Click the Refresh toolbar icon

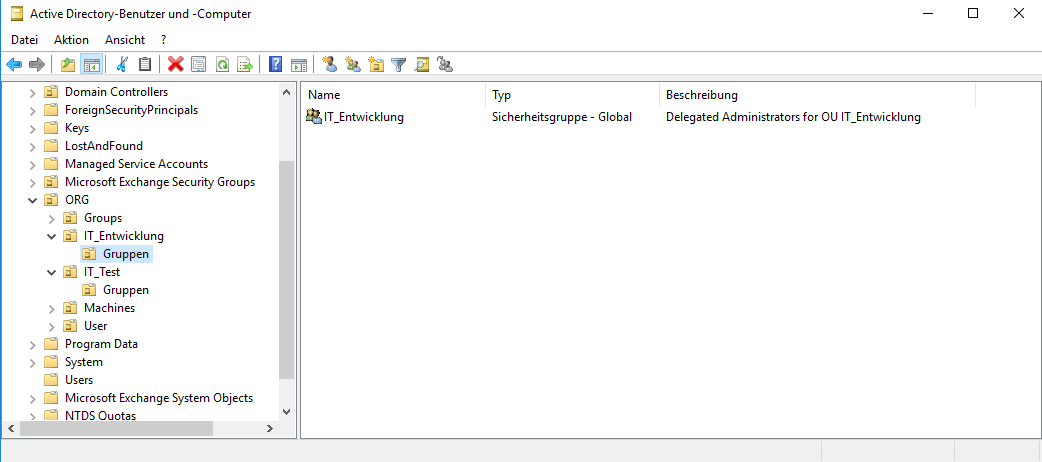[x=222, y=65]
